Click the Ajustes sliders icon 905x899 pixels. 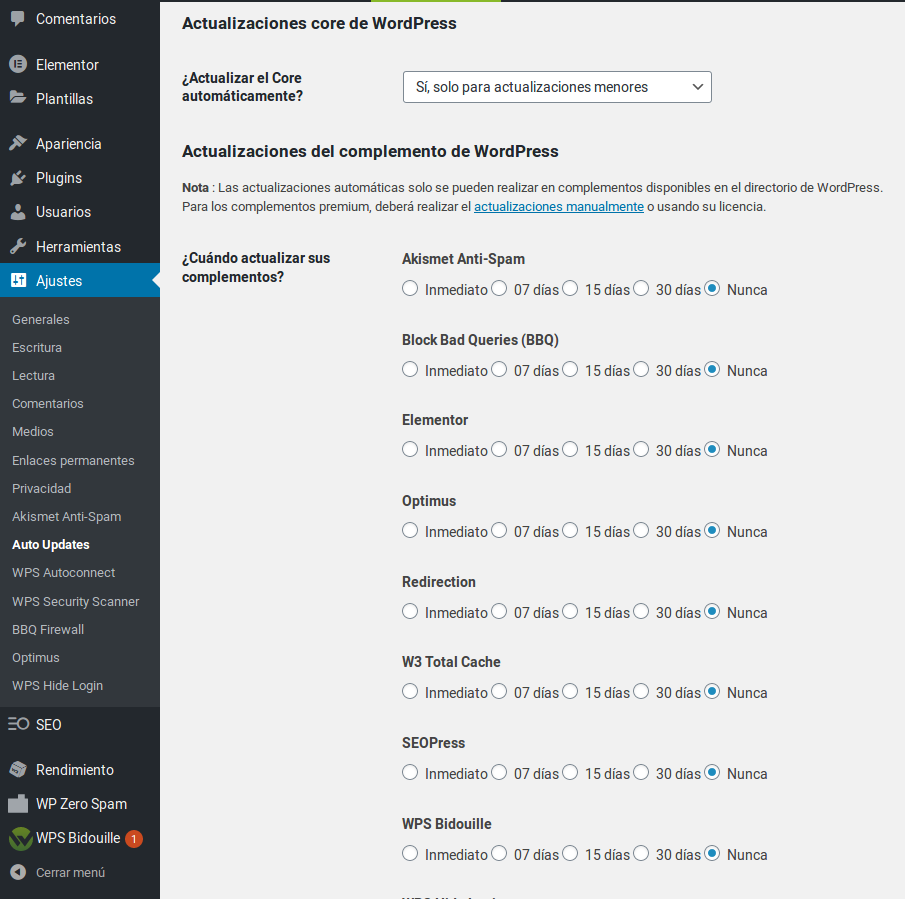[x=18, y=280]
